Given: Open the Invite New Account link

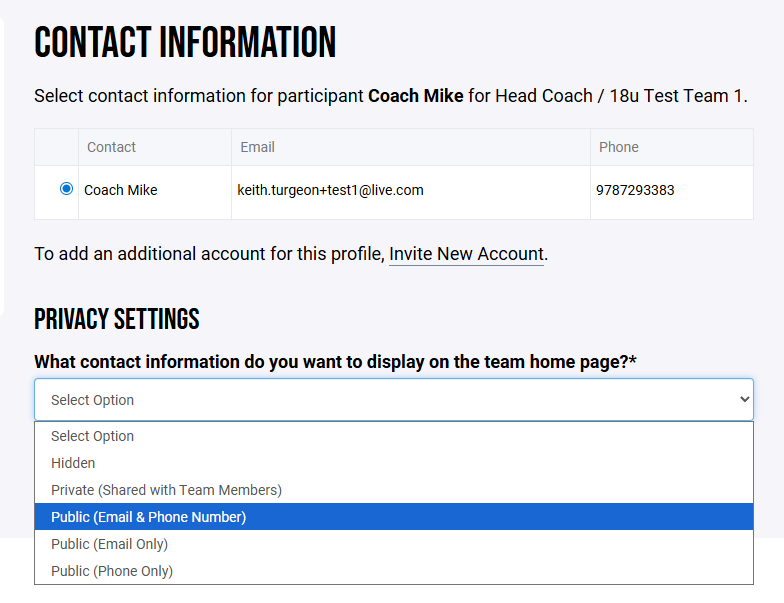Looking at the screenshot, I should [466, 254].
